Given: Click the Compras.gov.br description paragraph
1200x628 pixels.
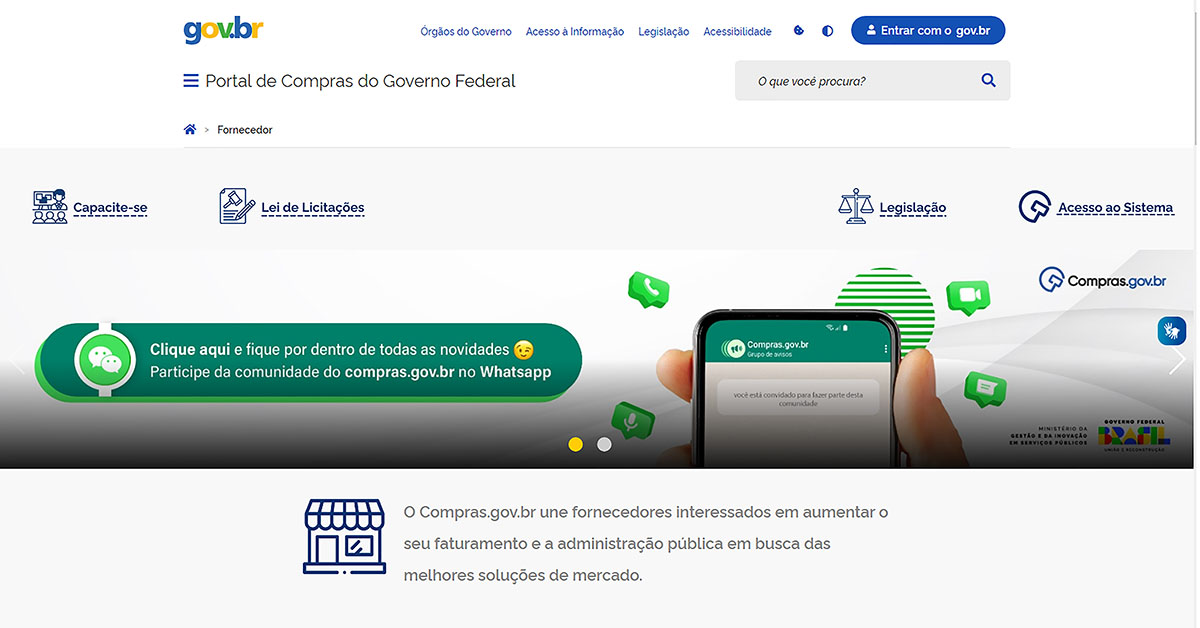Looking at the screenshot, I should [646, 543].
